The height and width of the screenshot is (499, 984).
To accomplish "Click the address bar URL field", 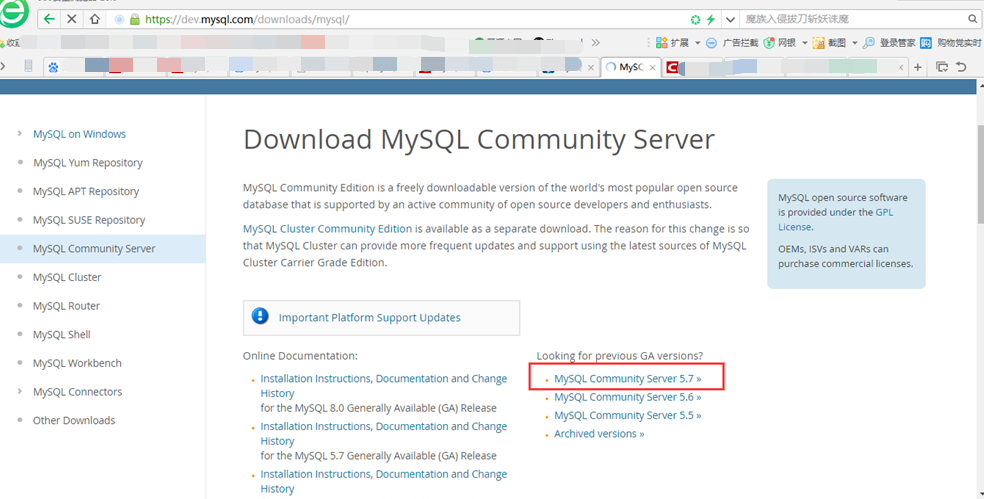I will point(414,19).
